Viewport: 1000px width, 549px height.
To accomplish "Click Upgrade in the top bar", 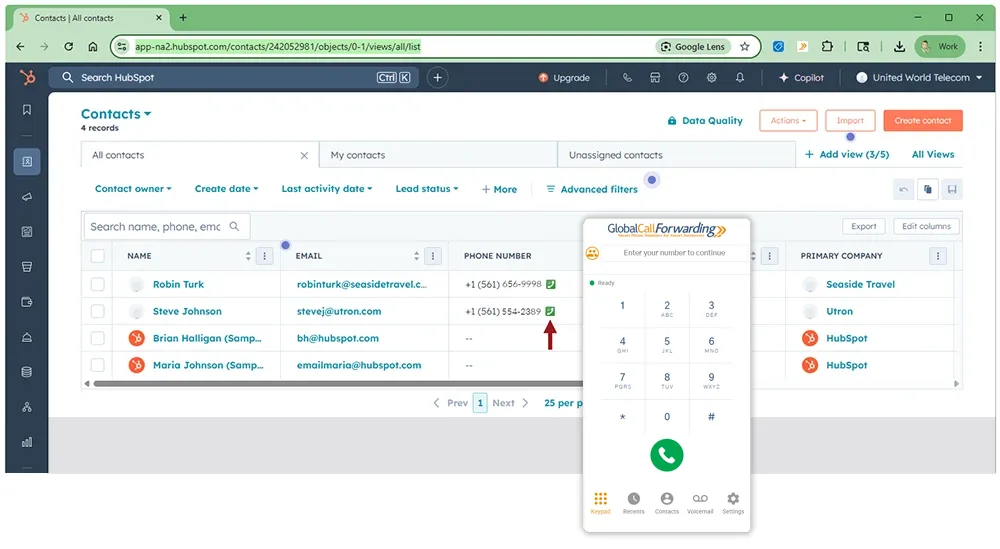I will point(564,78).
